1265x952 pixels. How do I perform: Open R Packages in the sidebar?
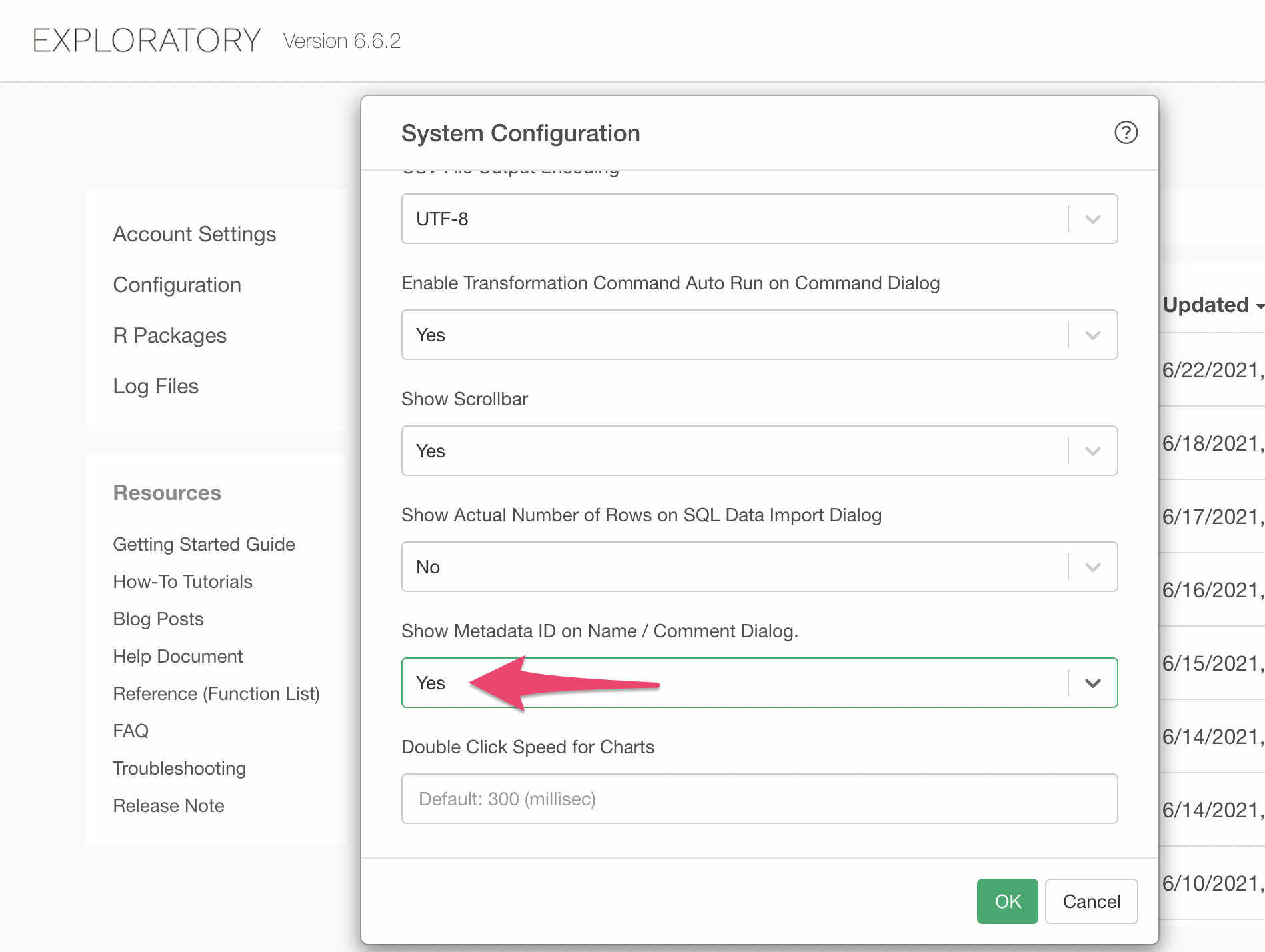(169, 335)
